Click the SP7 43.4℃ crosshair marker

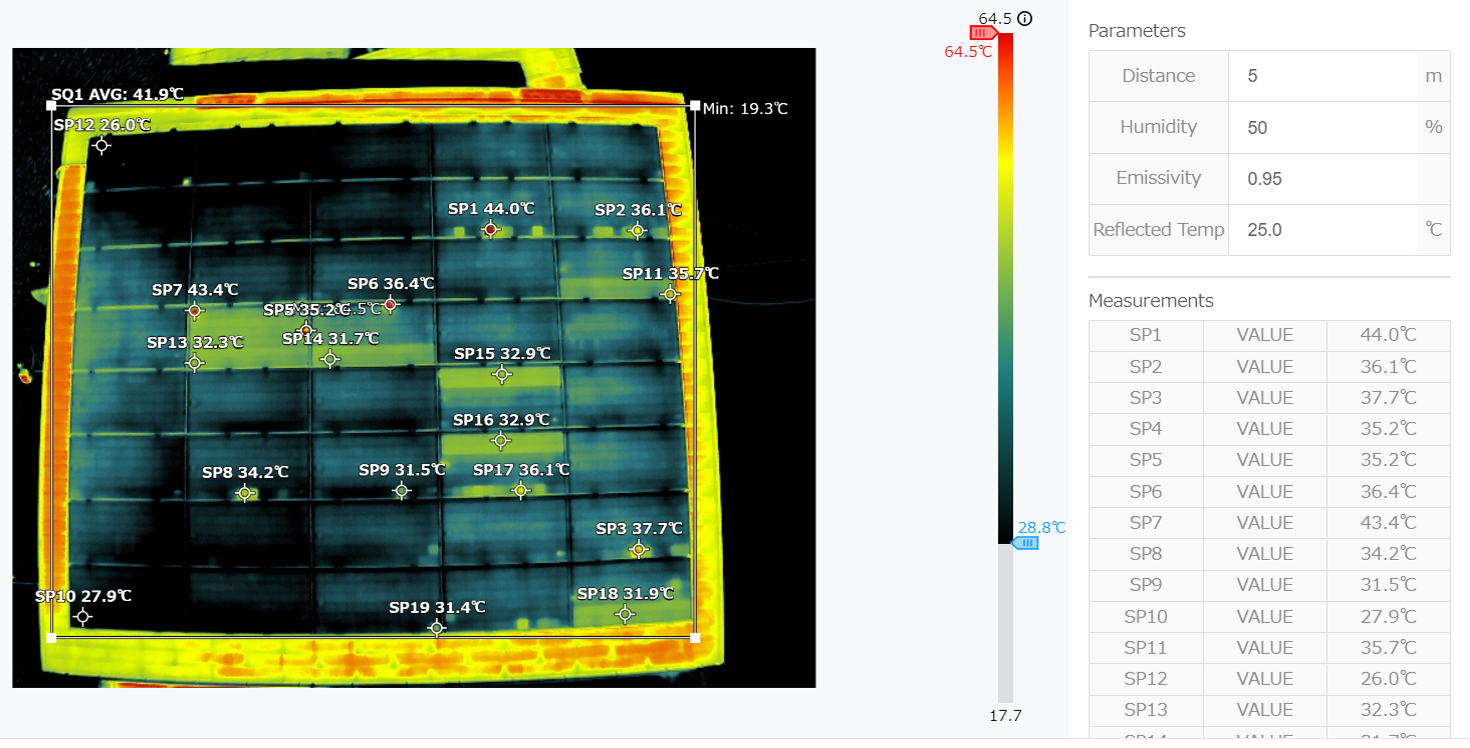click(x=195, y=311)
